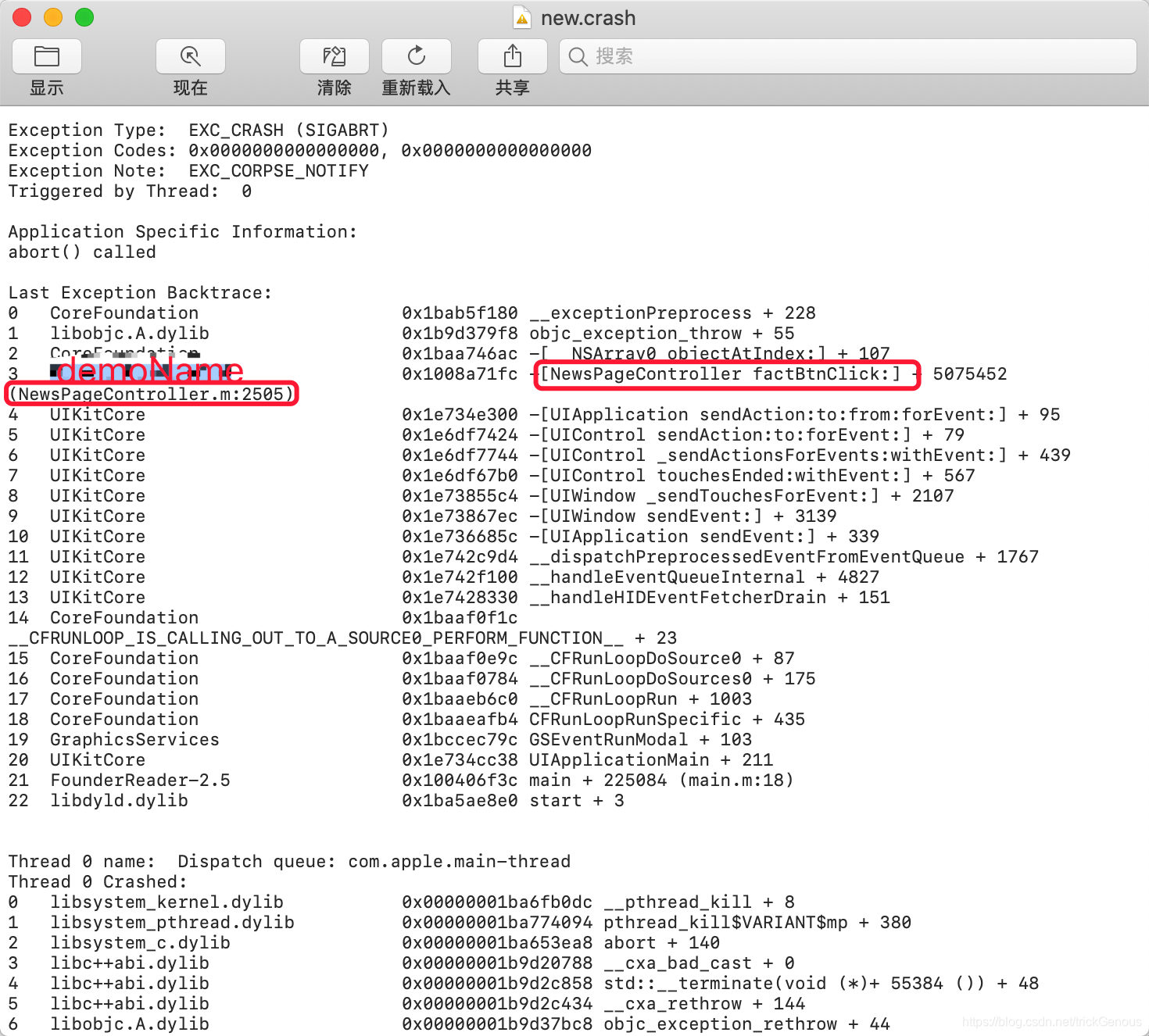Image resolution: width=1149 pixels, height=1036 pixels.
Task: Click the 清除 (Clear) toolbar icon
Action: click(x=335, y=56)
